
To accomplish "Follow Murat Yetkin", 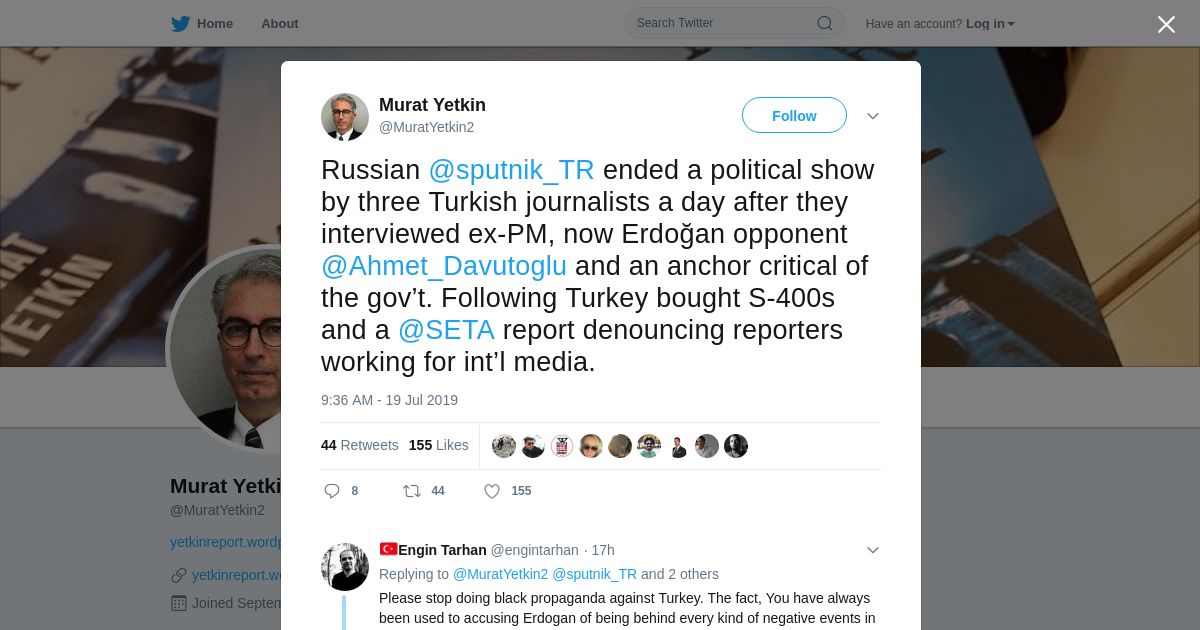I will 794,115.
